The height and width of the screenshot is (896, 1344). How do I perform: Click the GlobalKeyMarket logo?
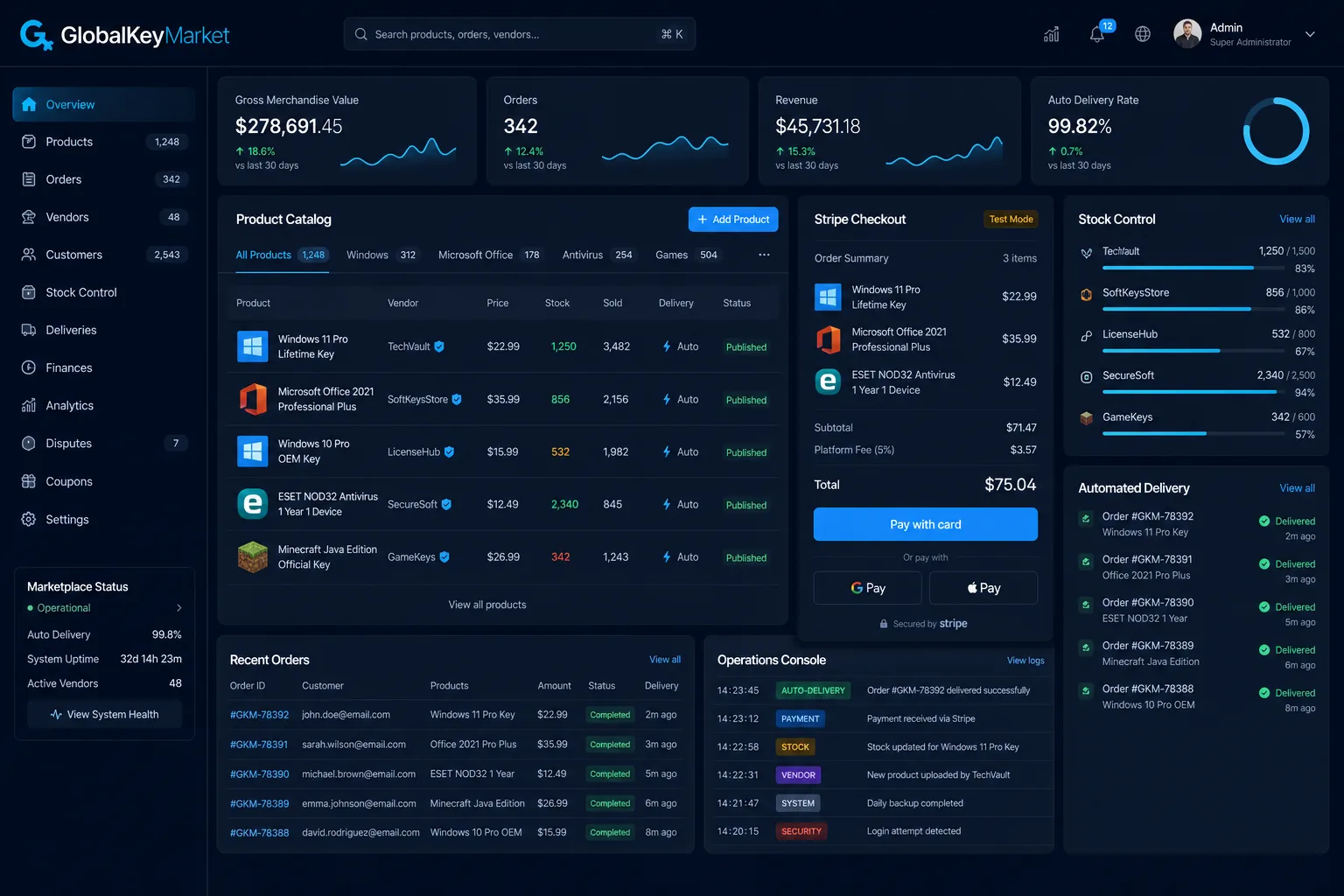point(124,35)
